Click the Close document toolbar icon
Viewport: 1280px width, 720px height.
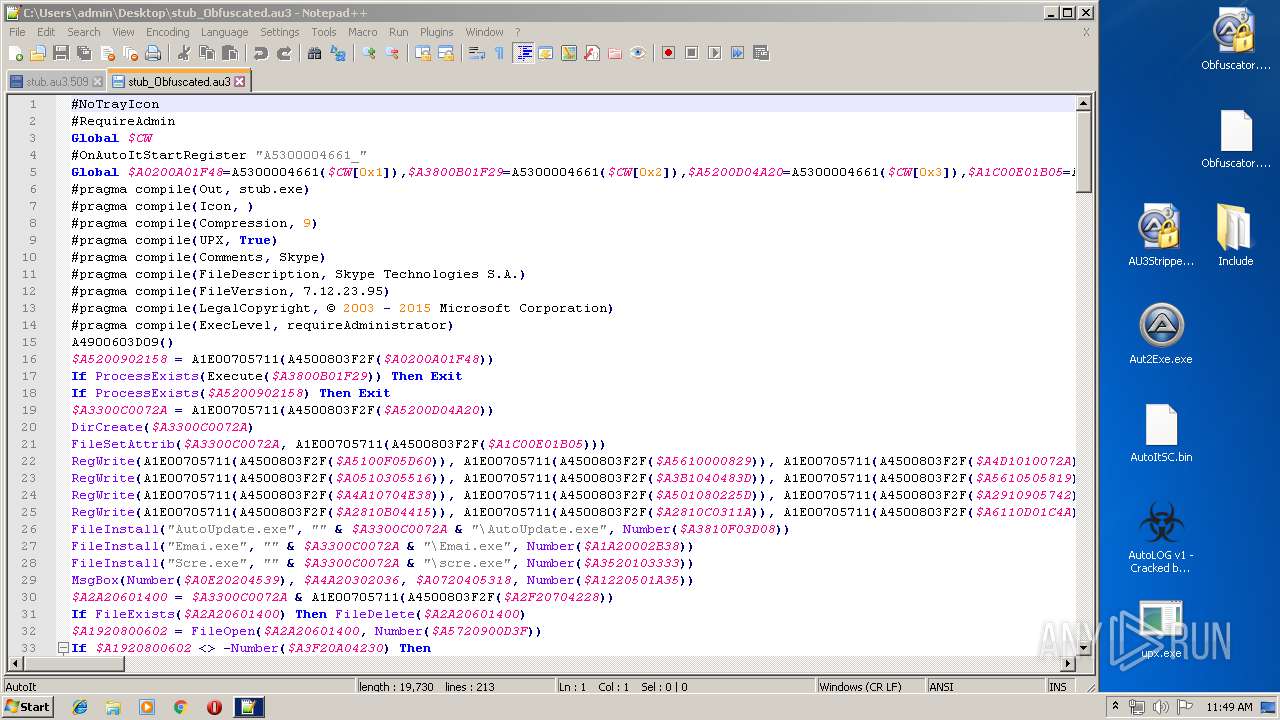point(107,53)
